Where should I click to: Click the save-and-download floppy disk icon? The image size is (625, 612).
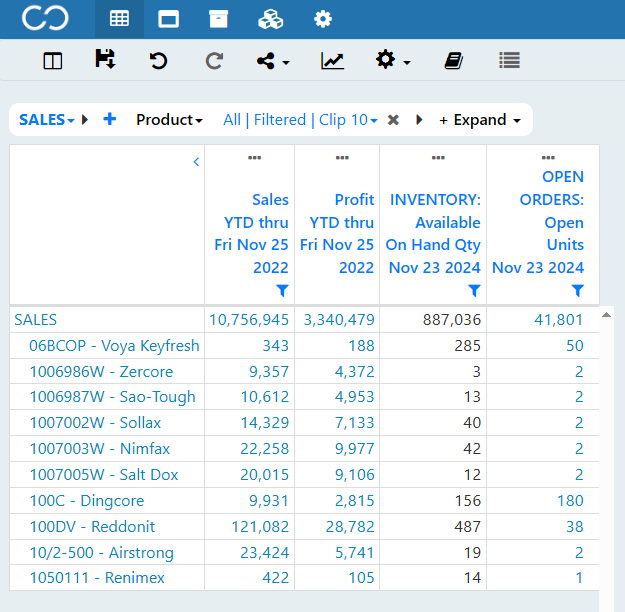tap(105, 59)
